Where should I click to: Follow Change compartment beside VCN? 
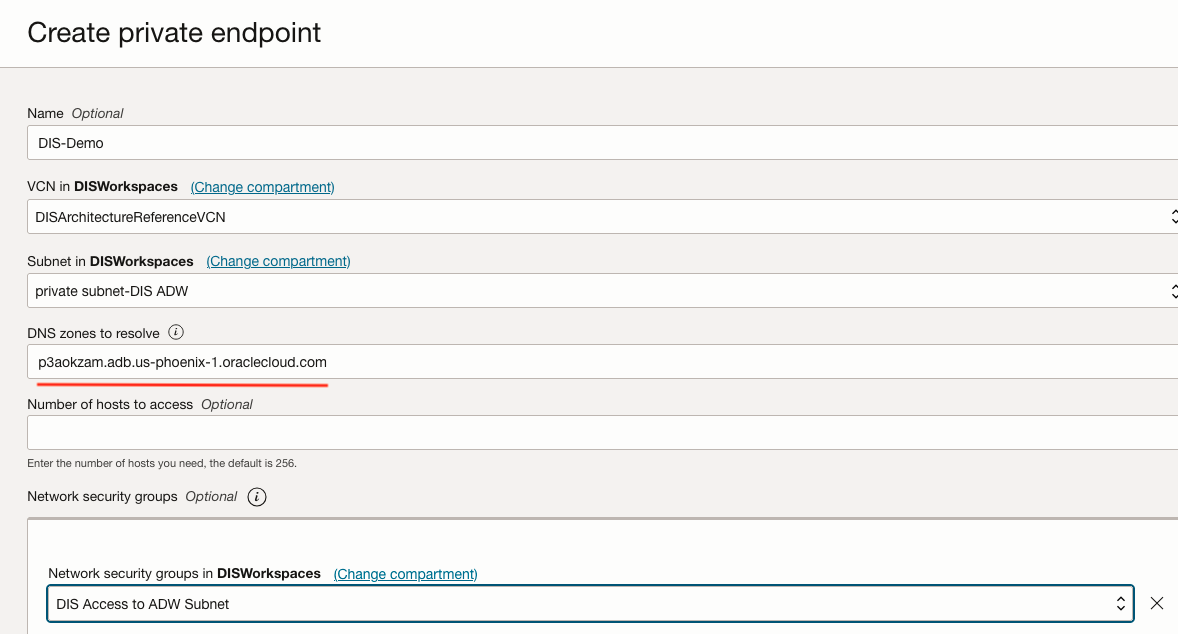[262, 186]
